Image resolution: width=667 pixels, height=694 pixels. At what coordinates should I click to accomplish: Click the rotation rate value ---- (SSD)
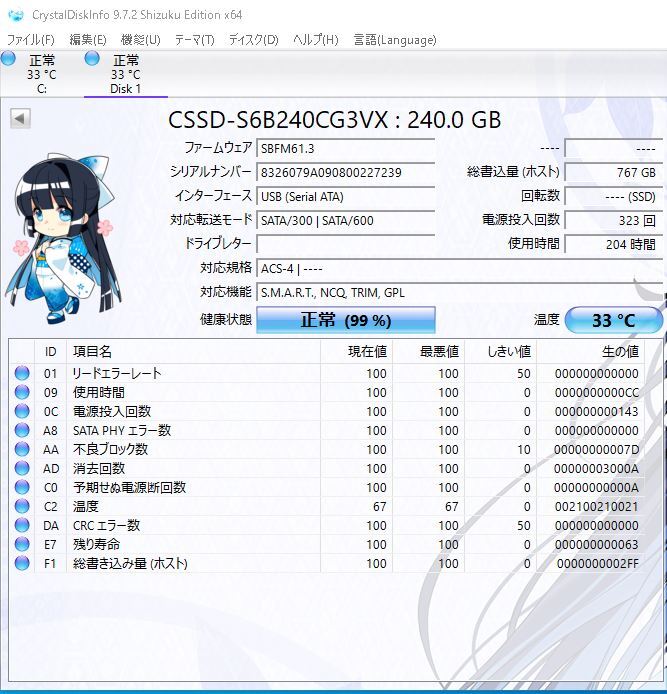pyautogui.click(x=613, y=196)
